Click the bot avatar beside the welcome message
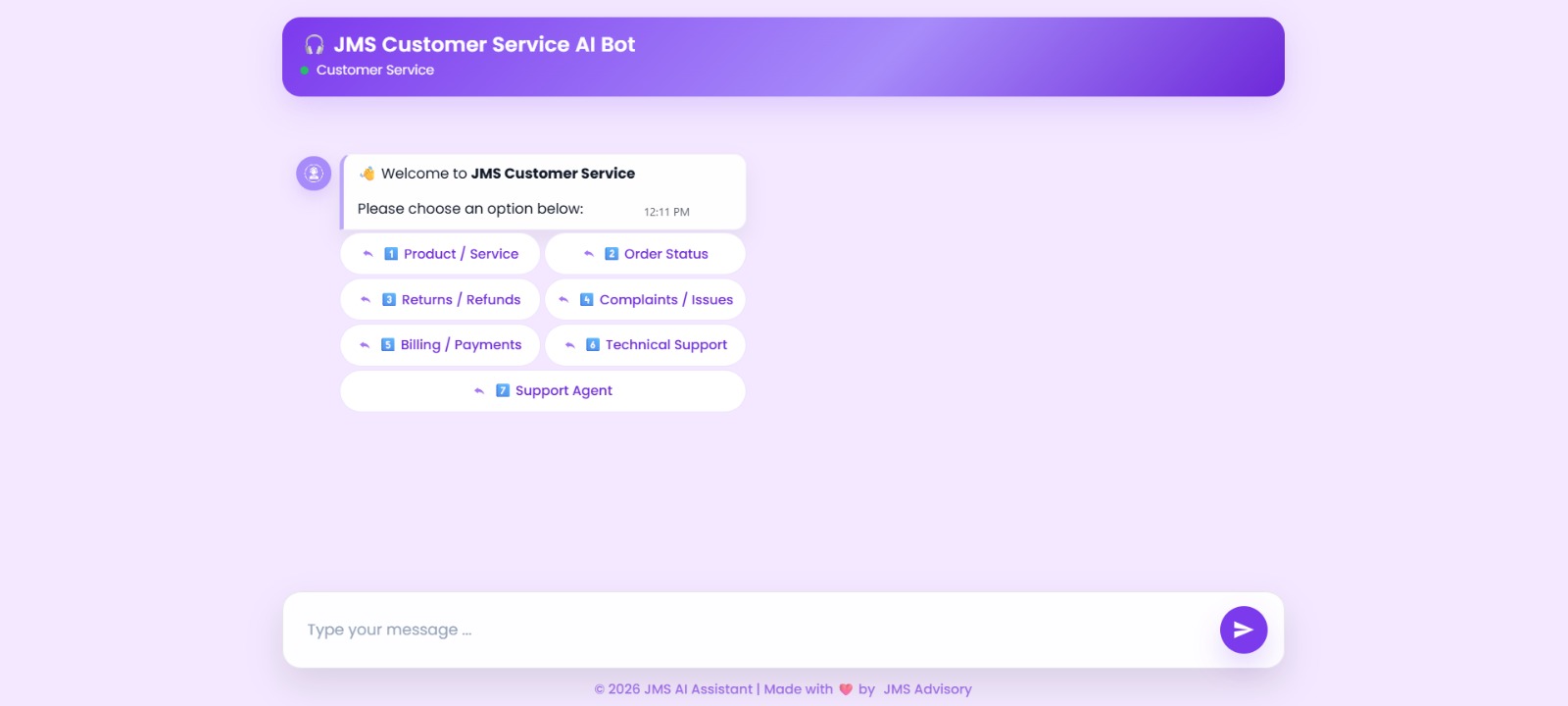This screenshot has width=1568, height=706. click(x=314, y=174)
